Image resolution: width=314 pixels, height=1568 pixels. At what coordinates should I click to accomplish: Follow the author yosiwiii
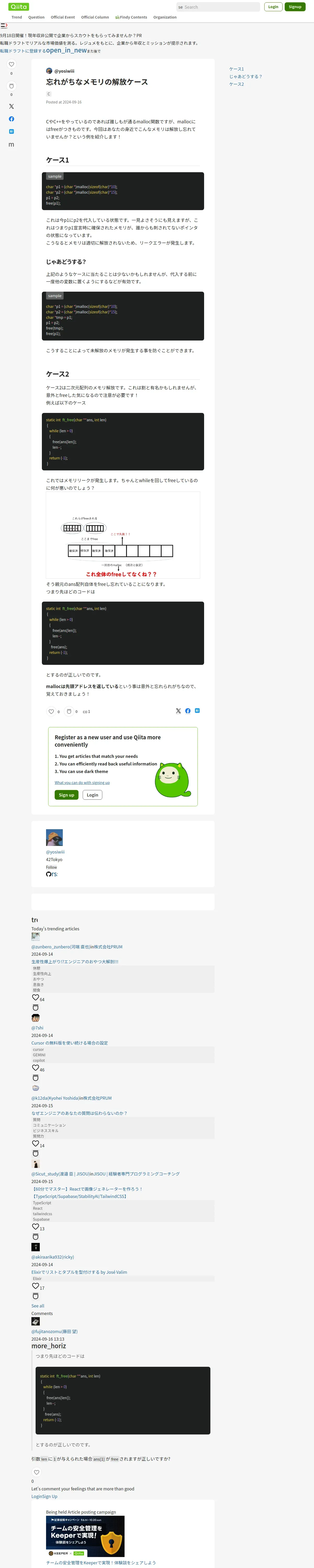pyautogui.click(x=52, y=867)
